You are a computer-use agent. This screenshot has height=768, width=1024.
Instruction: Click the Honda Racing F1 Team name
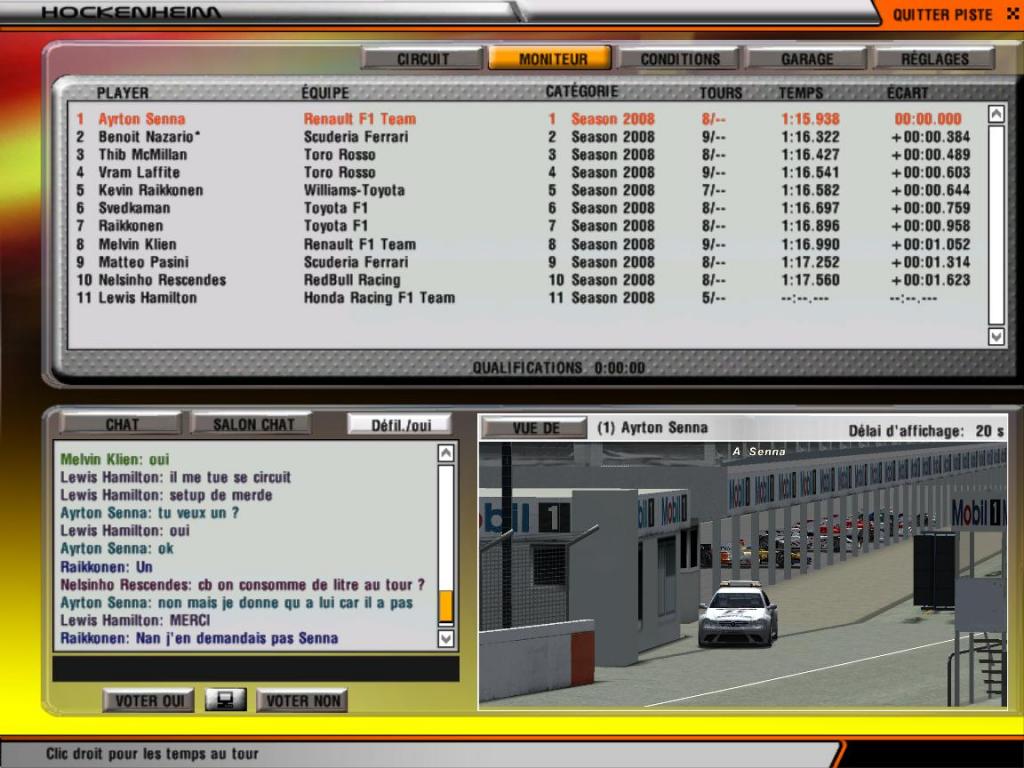[x=379, y=298]
